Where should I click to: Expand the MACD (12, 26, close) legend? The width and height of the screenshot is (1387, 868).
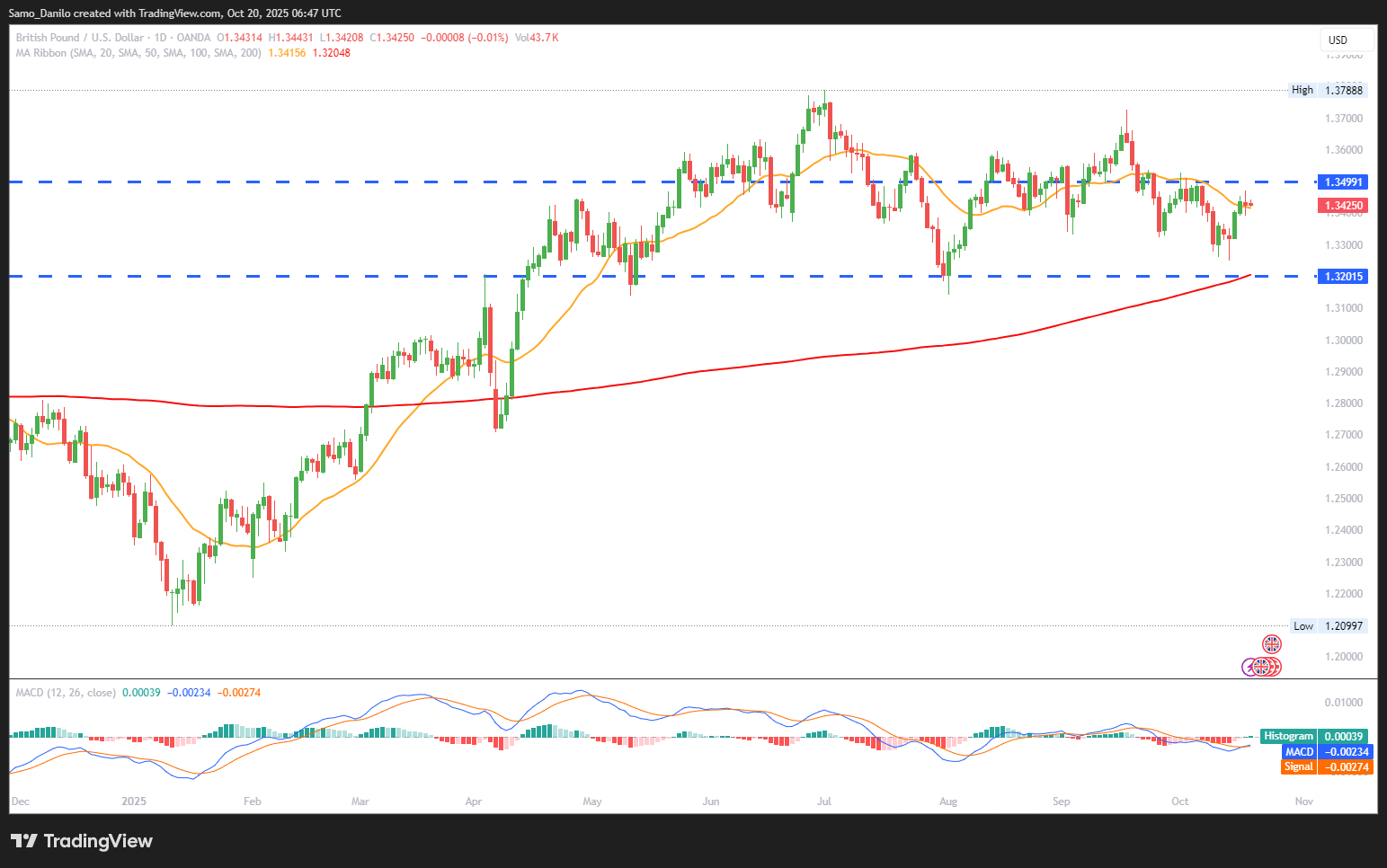click(x=66, y=693)
